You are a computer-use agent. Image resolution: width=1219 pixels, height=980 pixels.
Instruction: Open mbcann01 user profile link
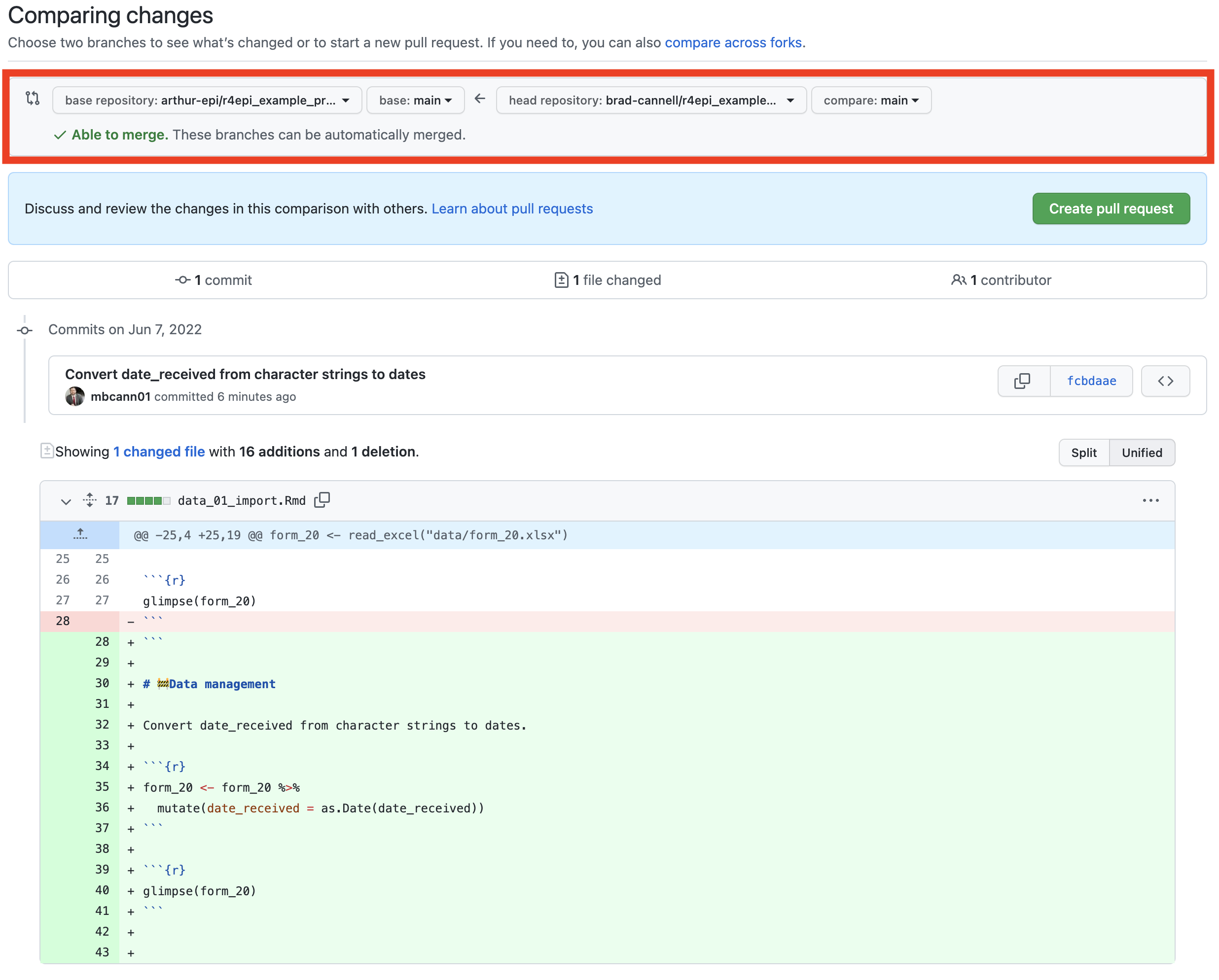[x=120, y=397]
